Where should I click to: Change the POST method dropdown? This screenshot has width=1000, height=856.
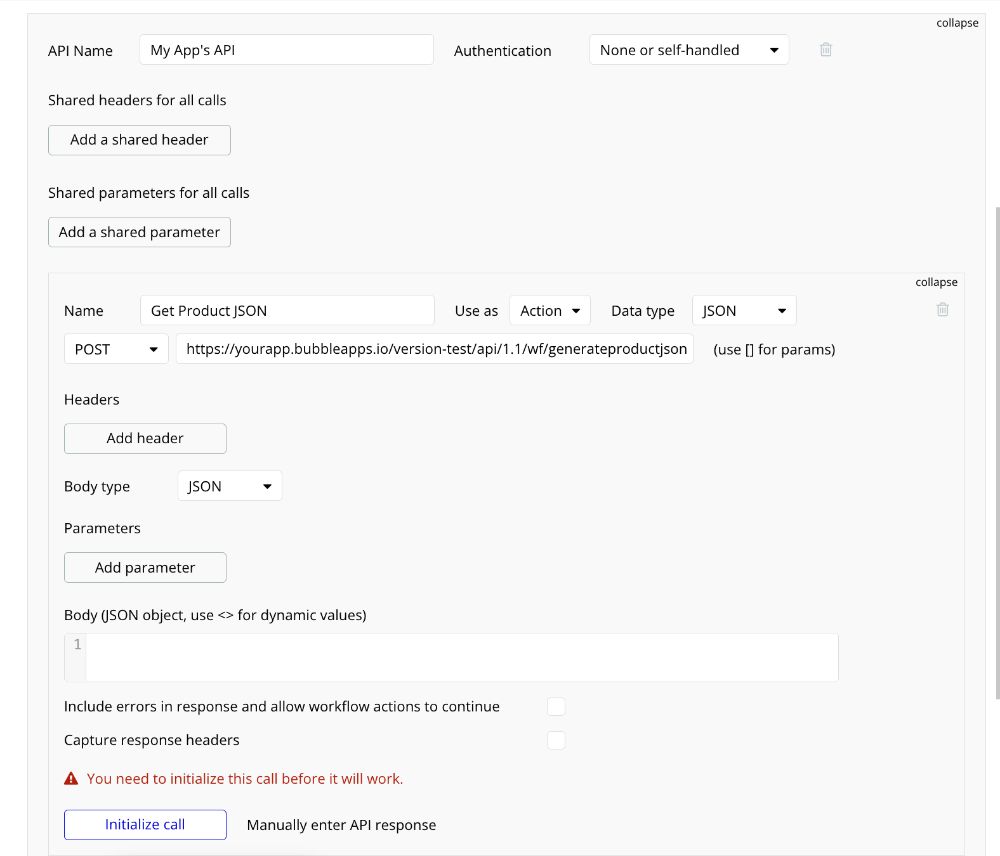pyautogui.click(x=116, y=349)
